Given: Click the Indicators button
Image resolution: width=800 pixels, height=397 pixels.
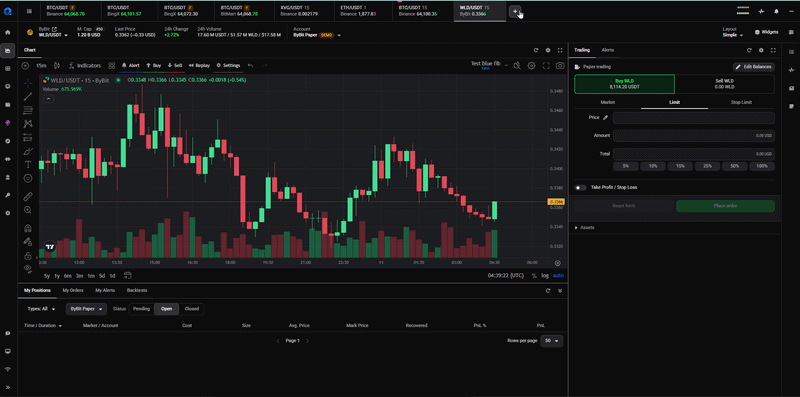Looking at the screenshot, I should click(x=85, y=65).
